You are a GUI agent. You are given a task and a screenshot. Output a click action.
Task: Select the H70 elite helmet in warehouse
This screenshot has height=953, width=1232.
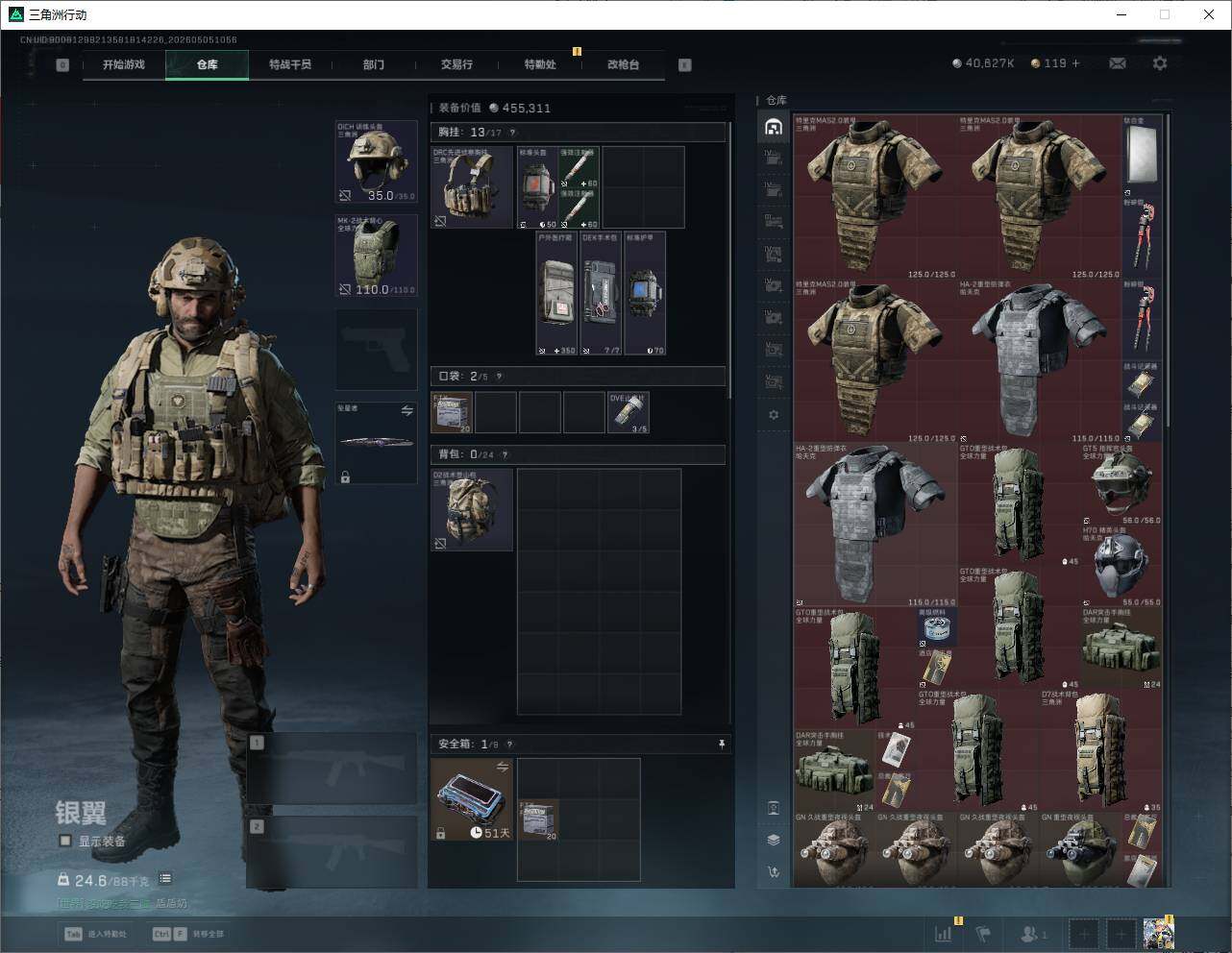[x=1121, y=565]
